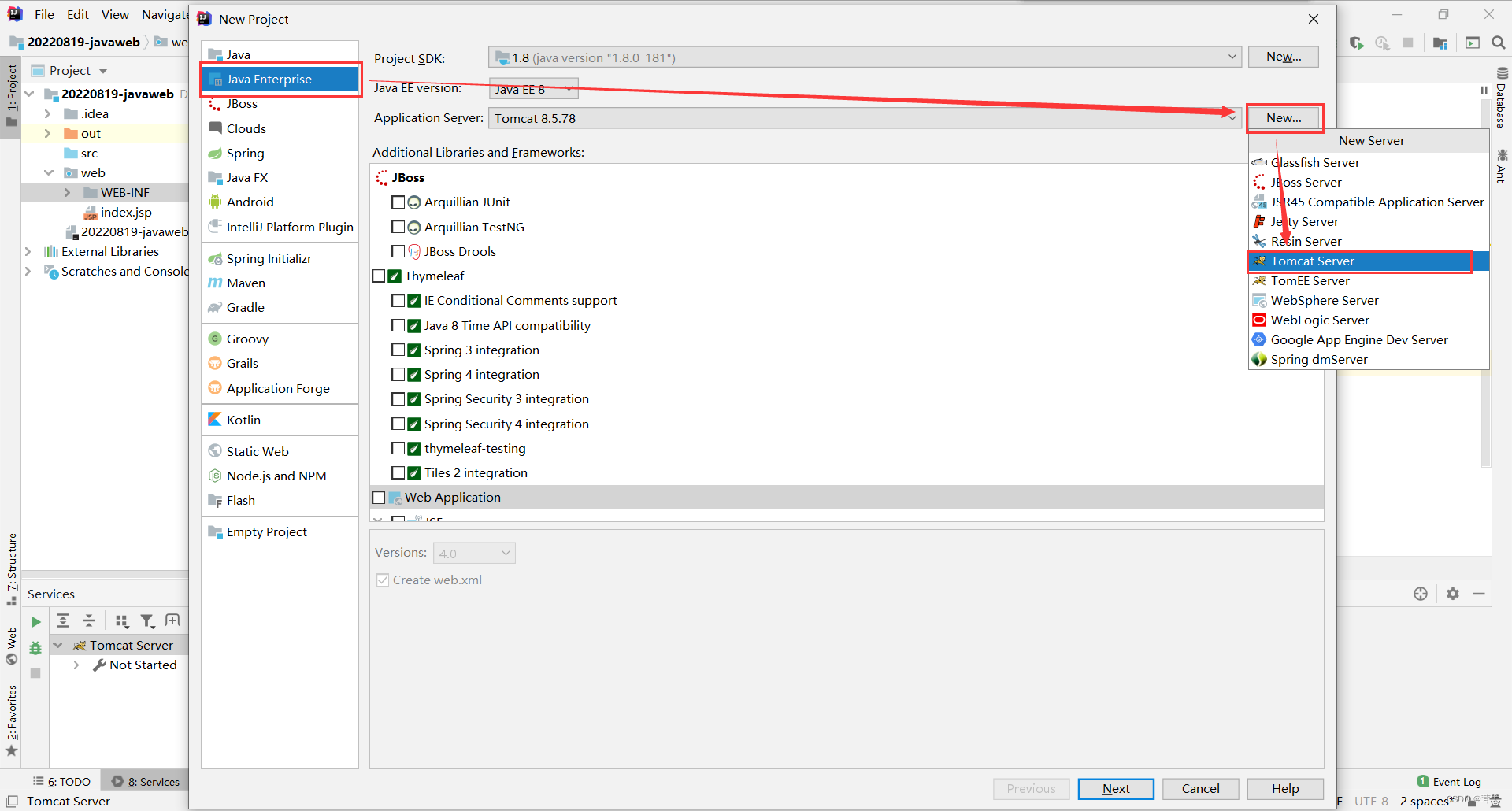Expand the Not Started node

[x=76, y=665]
